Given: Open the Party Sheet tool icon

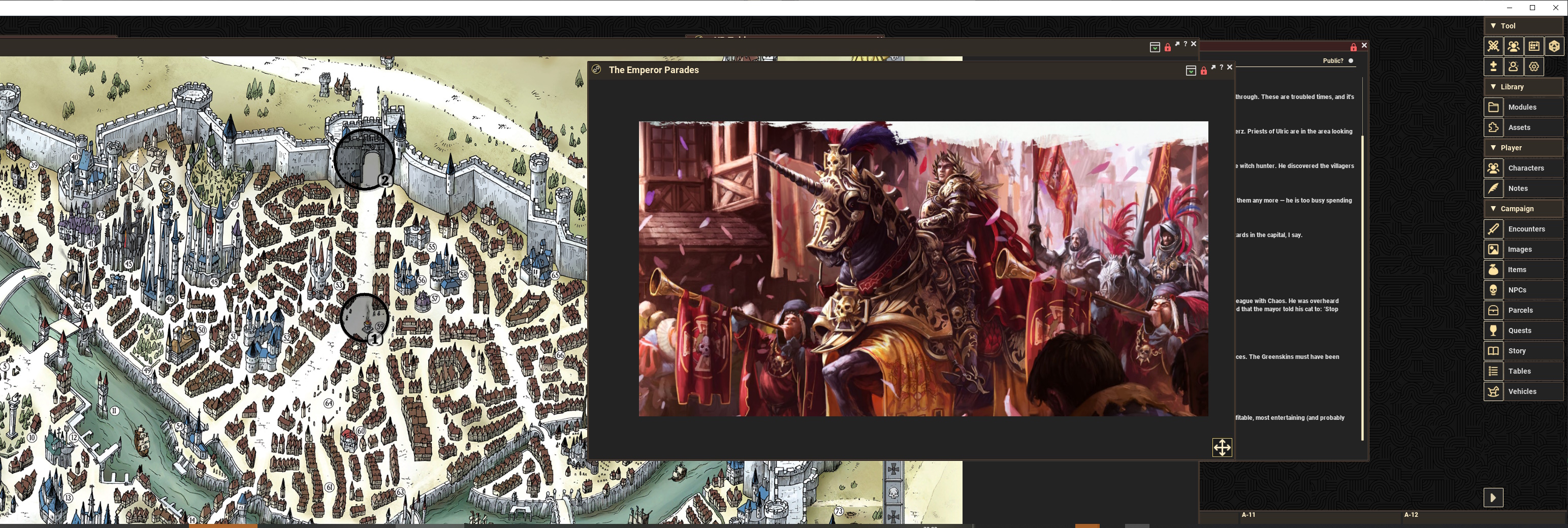Looking at the screenshot, I should point(1513,46).
